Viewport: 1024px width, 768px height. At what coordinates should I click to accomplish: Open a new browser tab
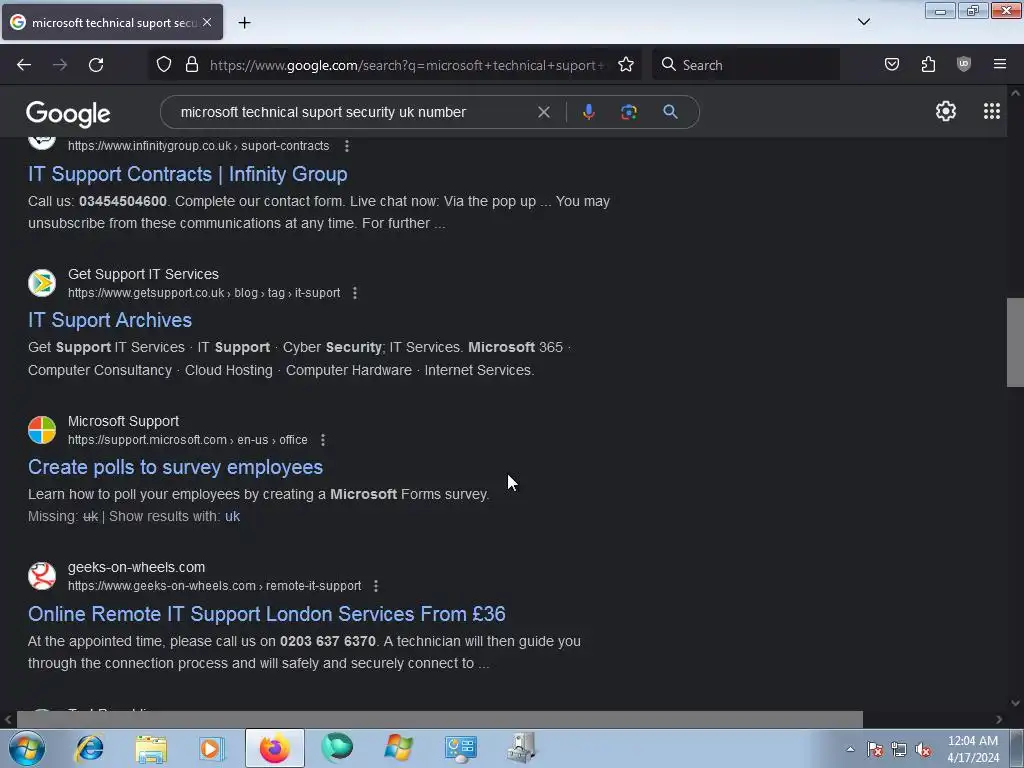tap(244, 23)
